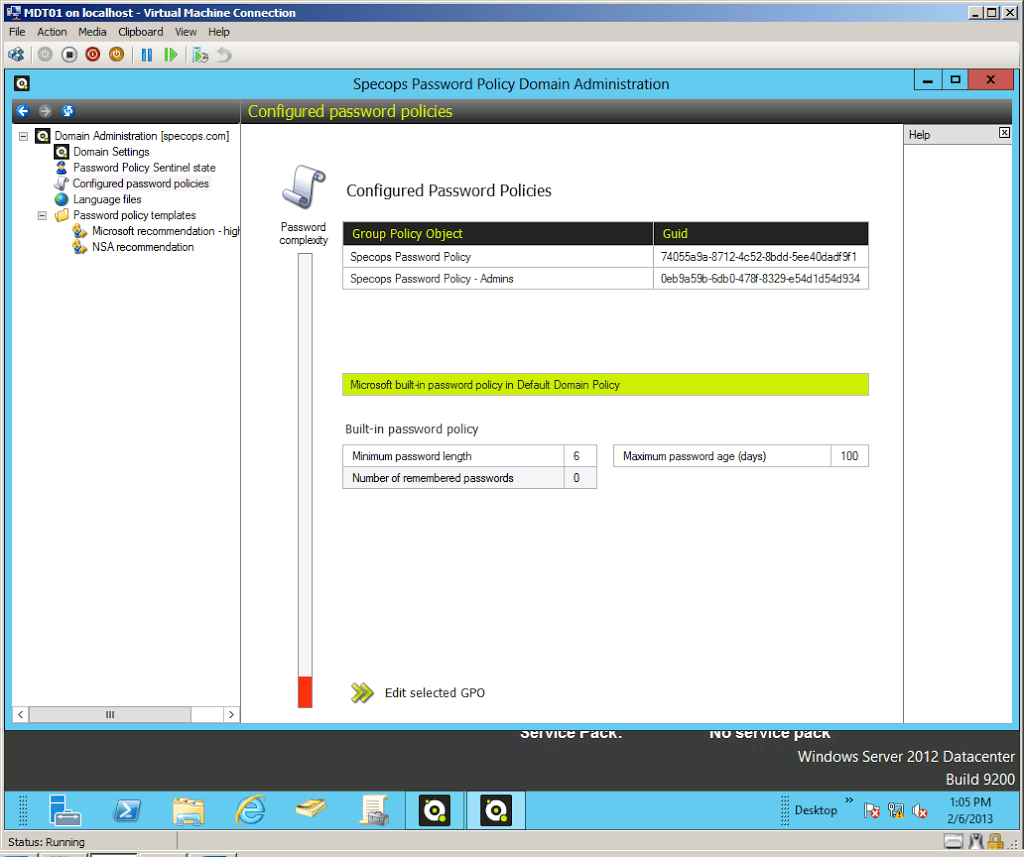Launch Internet Explorer from the taskbar
This screenshot has width=1024, height=857.
pyautogui.click(x=251, y=811)
